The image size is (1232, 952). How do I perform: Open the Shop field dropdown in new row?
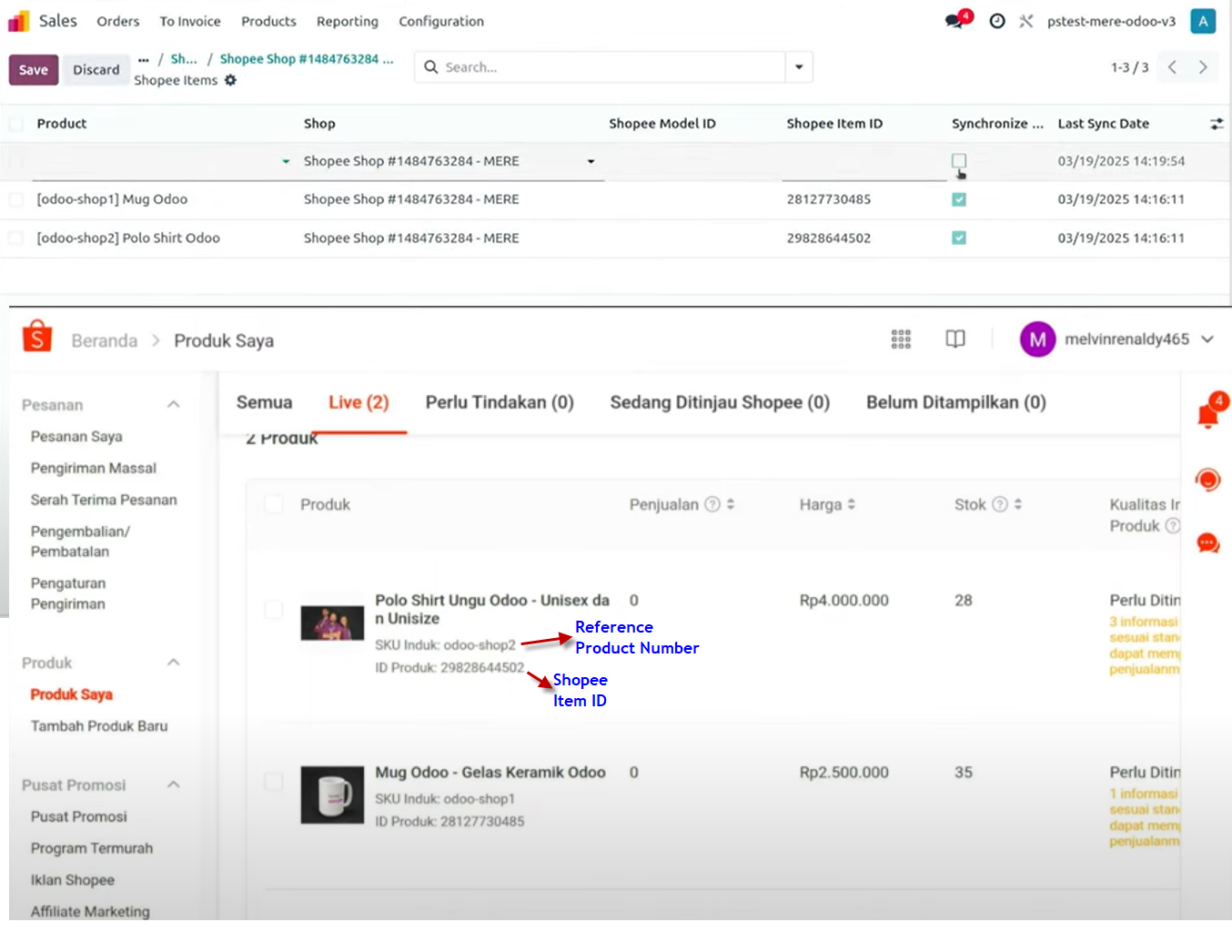coord(591,161)
